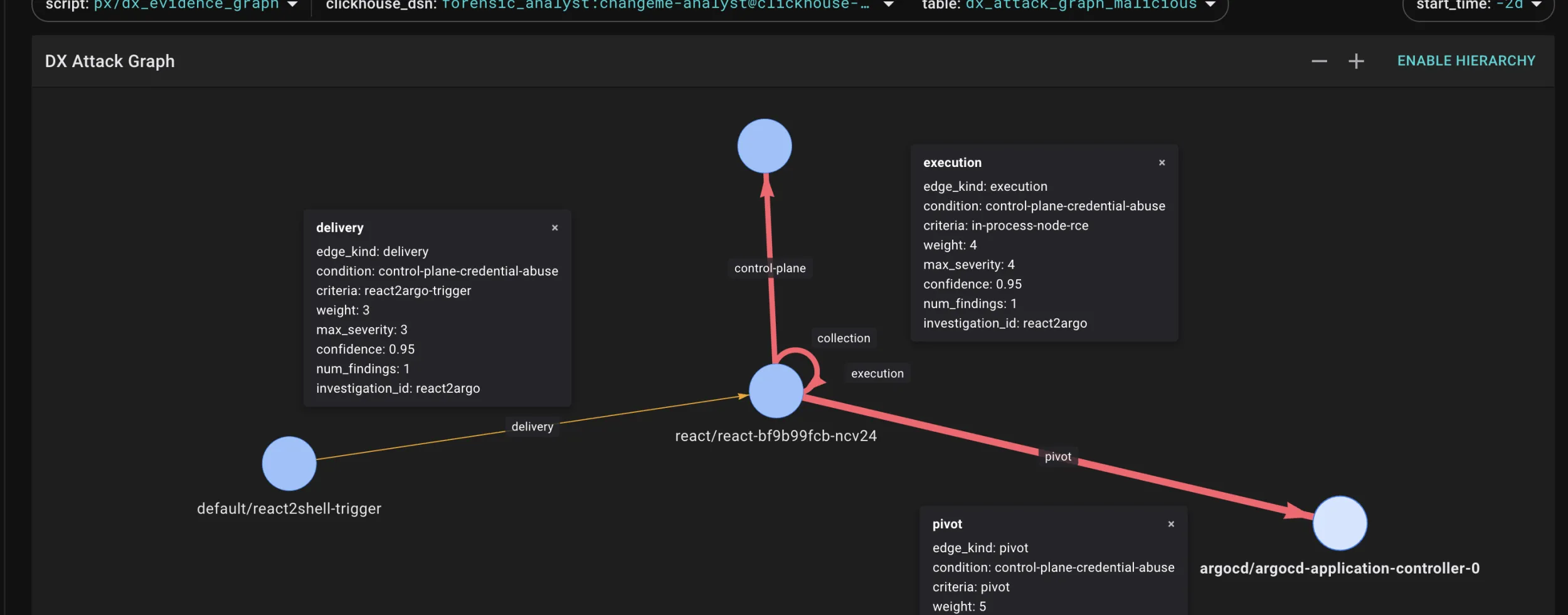Close the delivery details popup
Screen dimensions: 1568x615
tap(554, 228)
